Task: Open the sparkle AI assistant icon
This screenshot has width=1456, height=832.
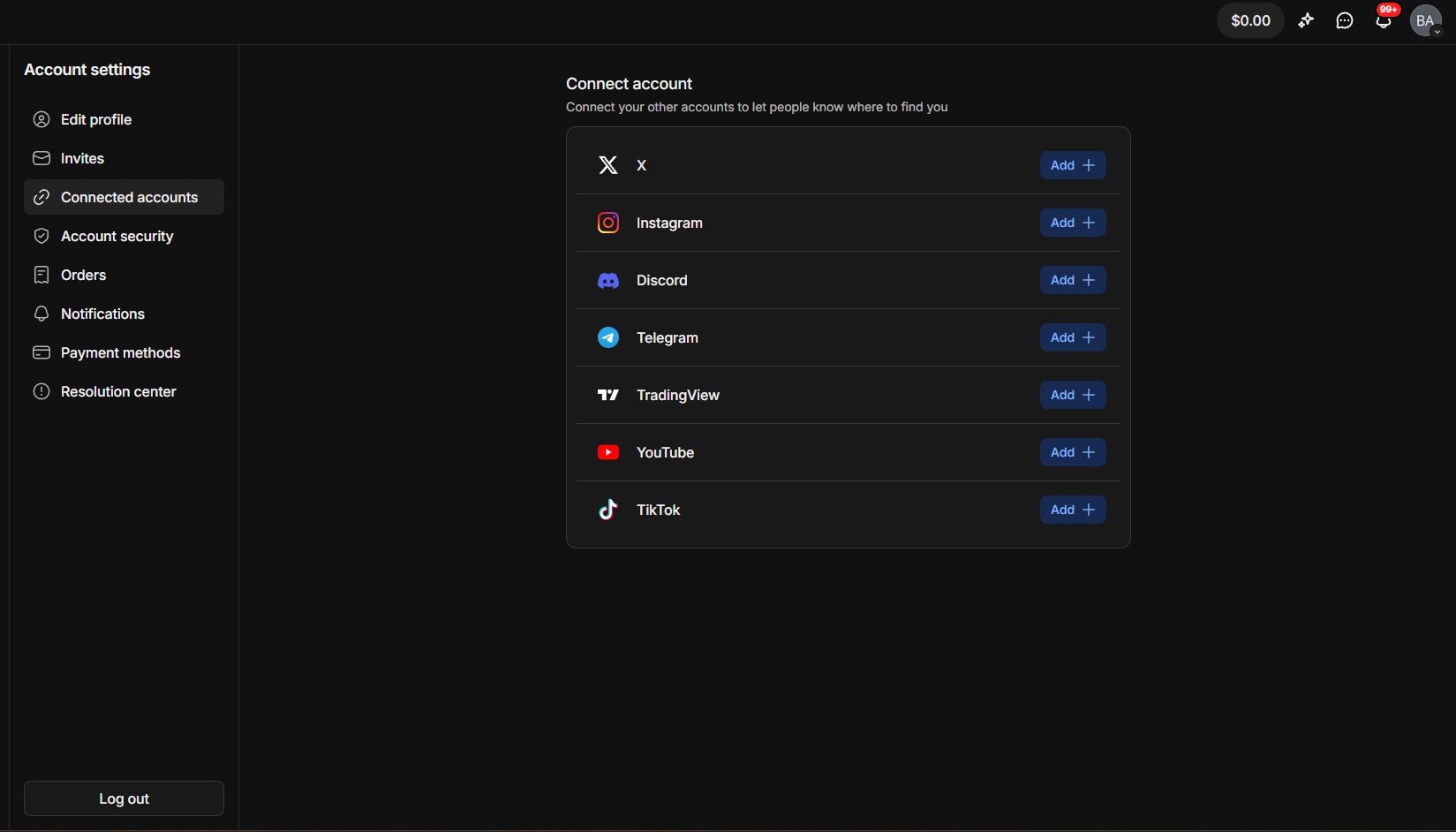Action: (x=1306, y=20)
